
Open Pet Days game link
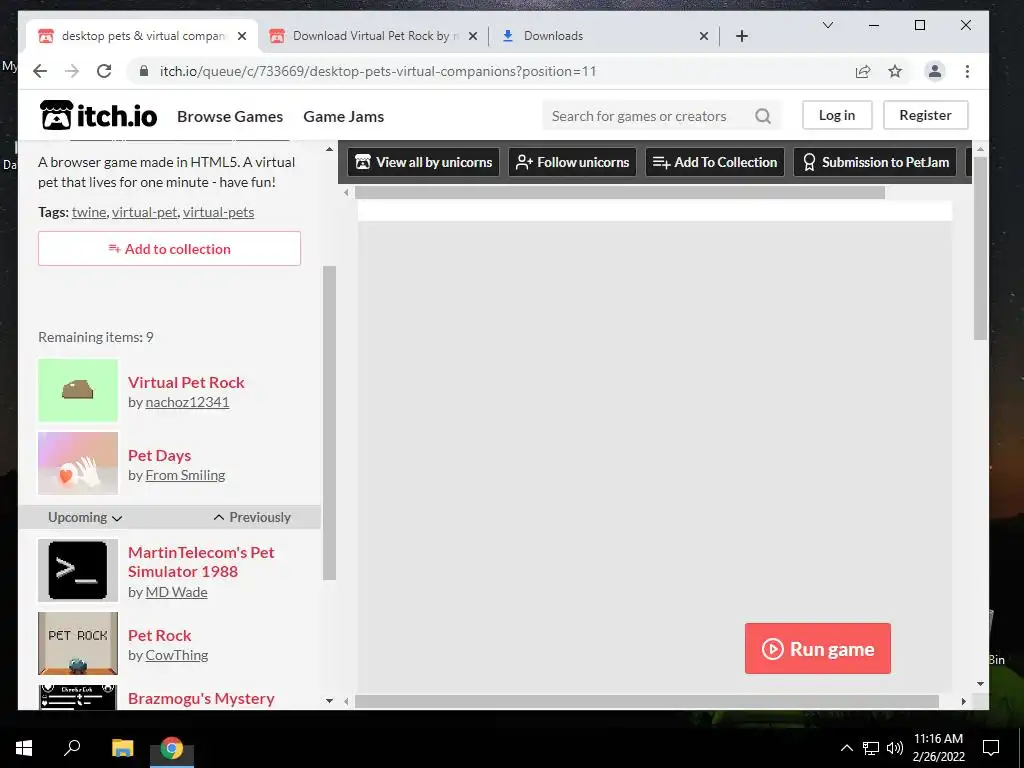[159, 455]
